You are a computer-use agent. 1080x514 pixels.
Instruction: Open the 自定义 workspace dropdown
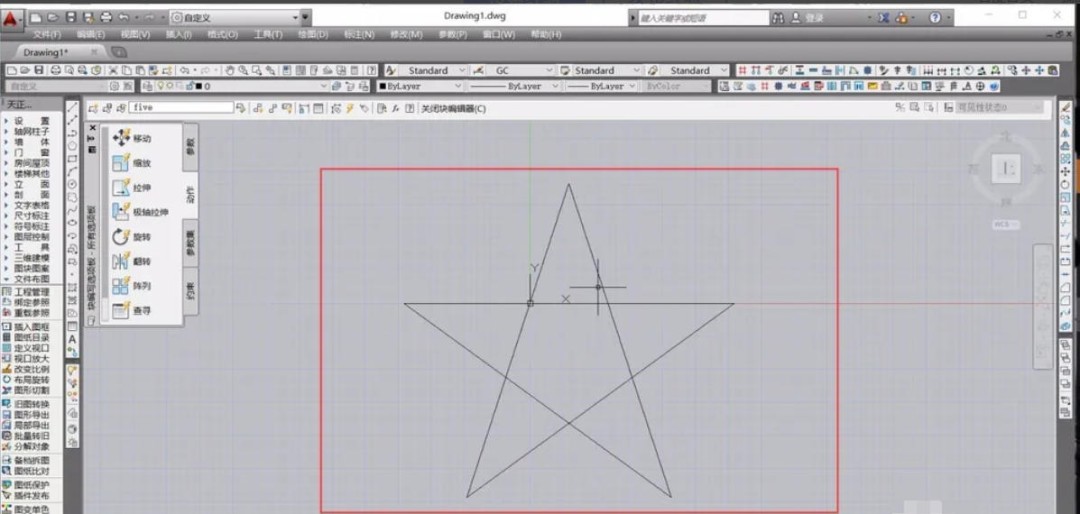(236, 17)
